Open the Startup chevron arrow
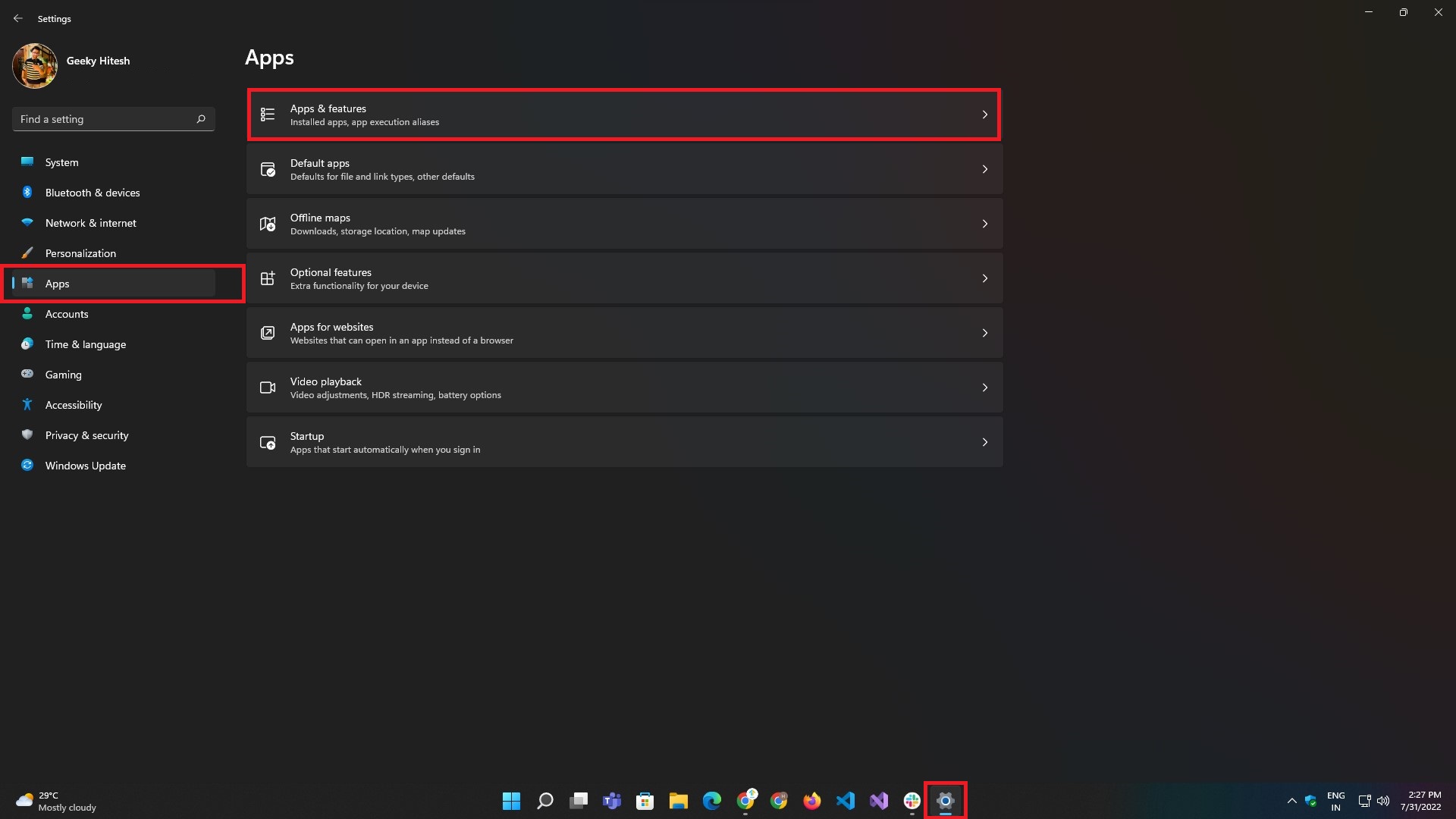The width and height of the screenshot is (1456, 819). [984, 442]
